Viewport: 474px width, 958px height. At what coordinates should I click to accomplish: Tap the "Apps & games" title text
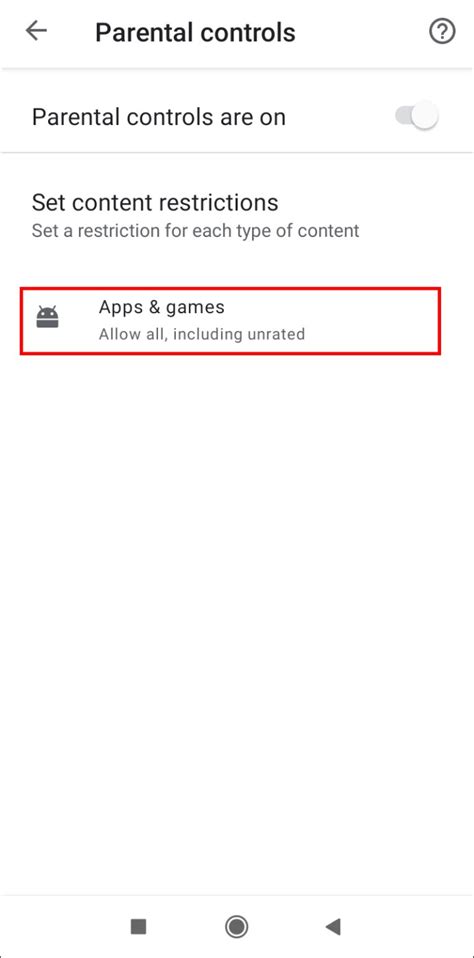(162, 307)
